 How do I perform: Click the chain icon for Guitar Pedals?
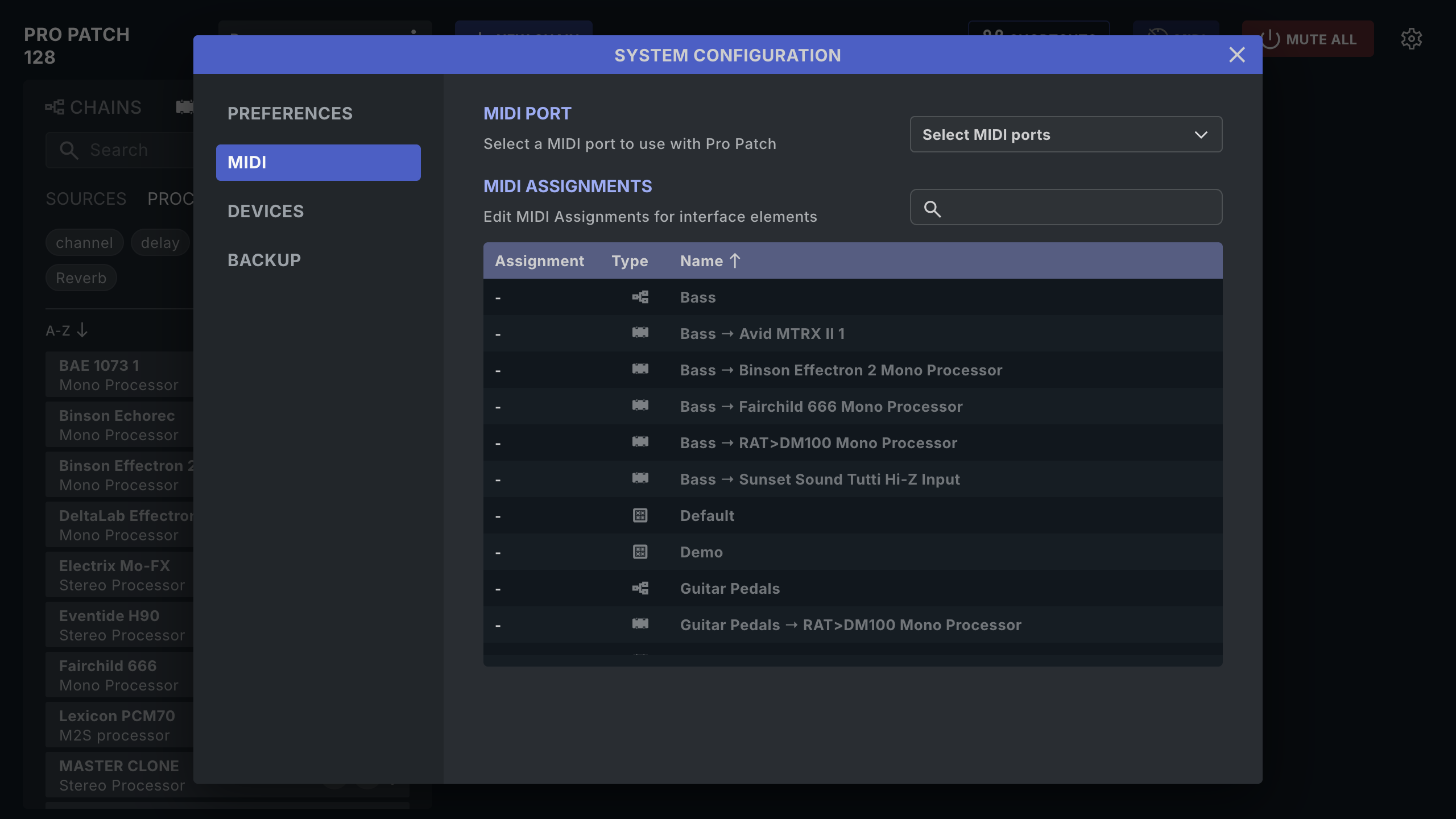coord(640,588)
